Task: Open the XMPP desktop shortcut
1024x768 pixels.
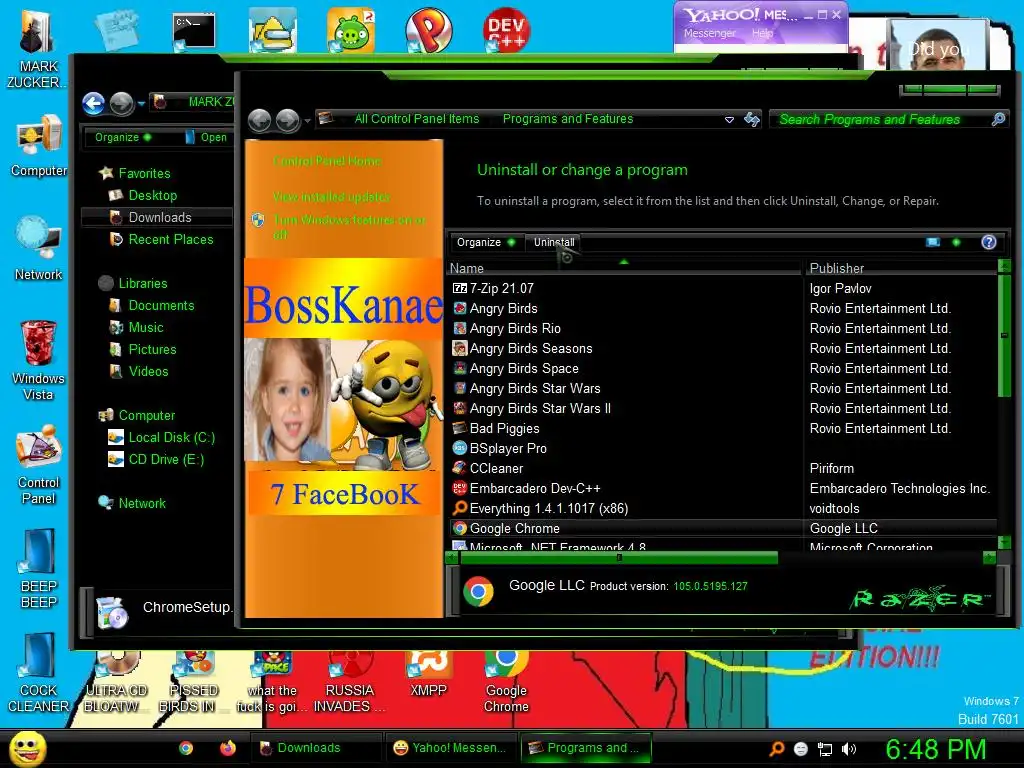Action: (x=428, y=673)
